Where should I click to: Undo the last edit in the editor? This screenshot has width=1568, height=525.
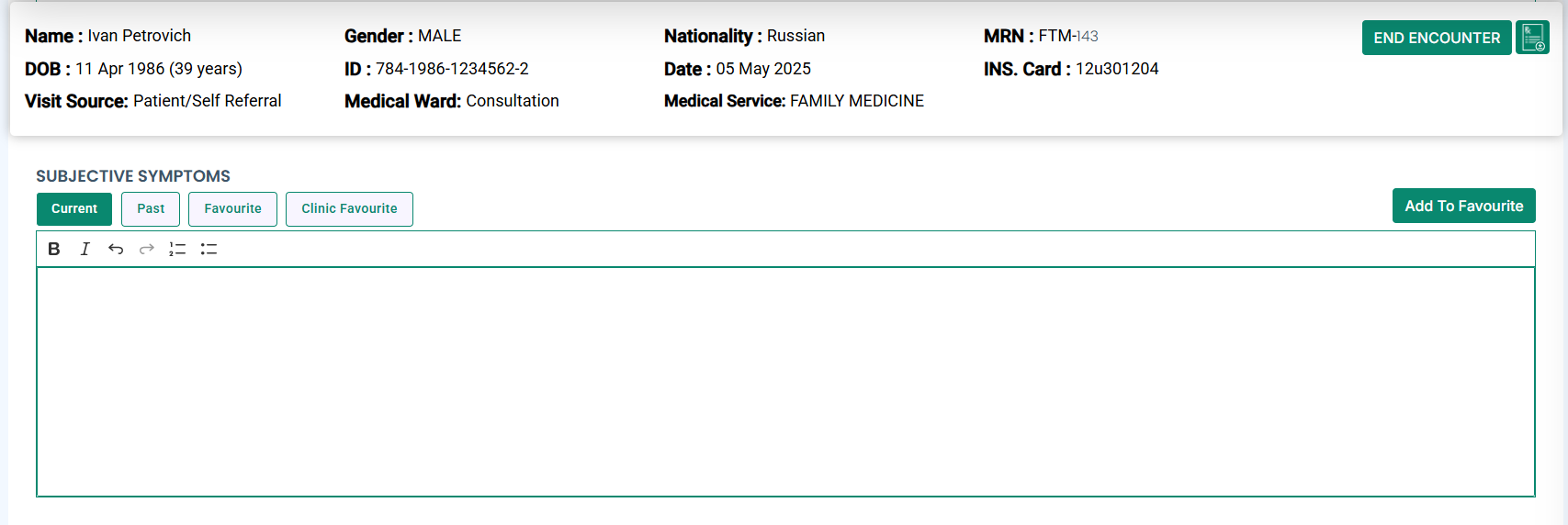116,249
